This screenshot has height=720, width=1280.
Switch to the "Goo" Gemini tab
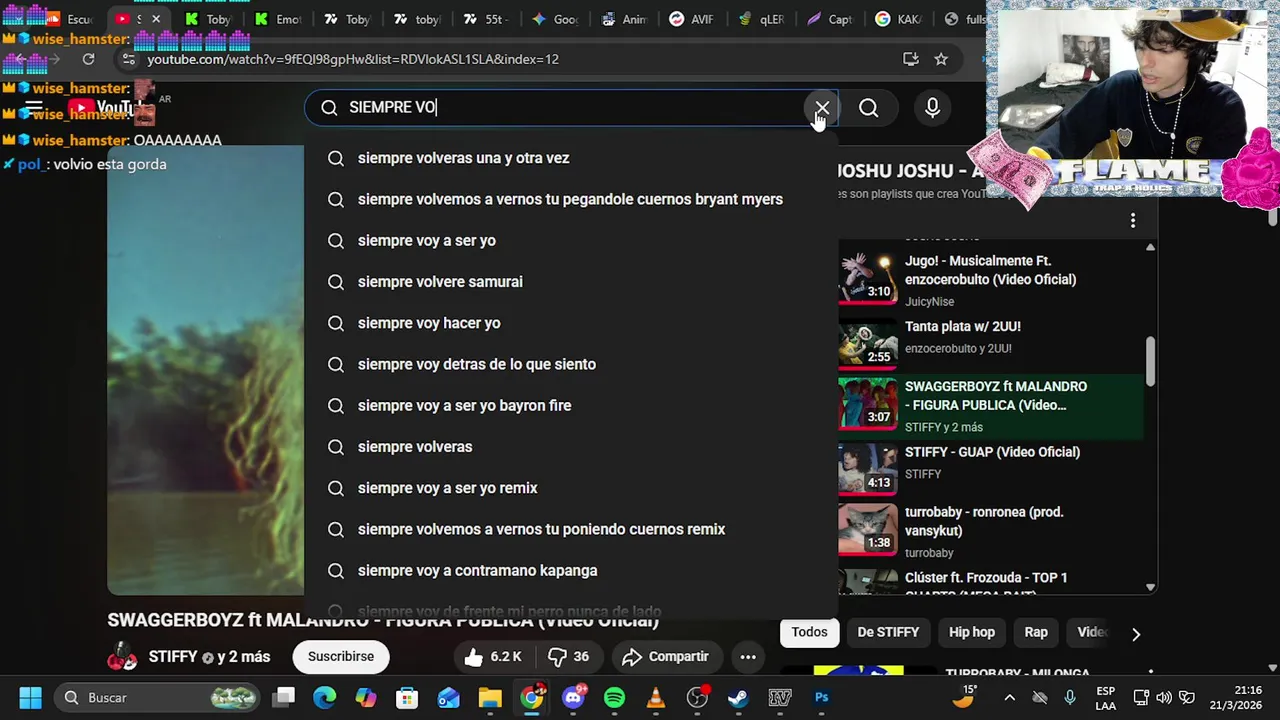click(x=554, y=19)
